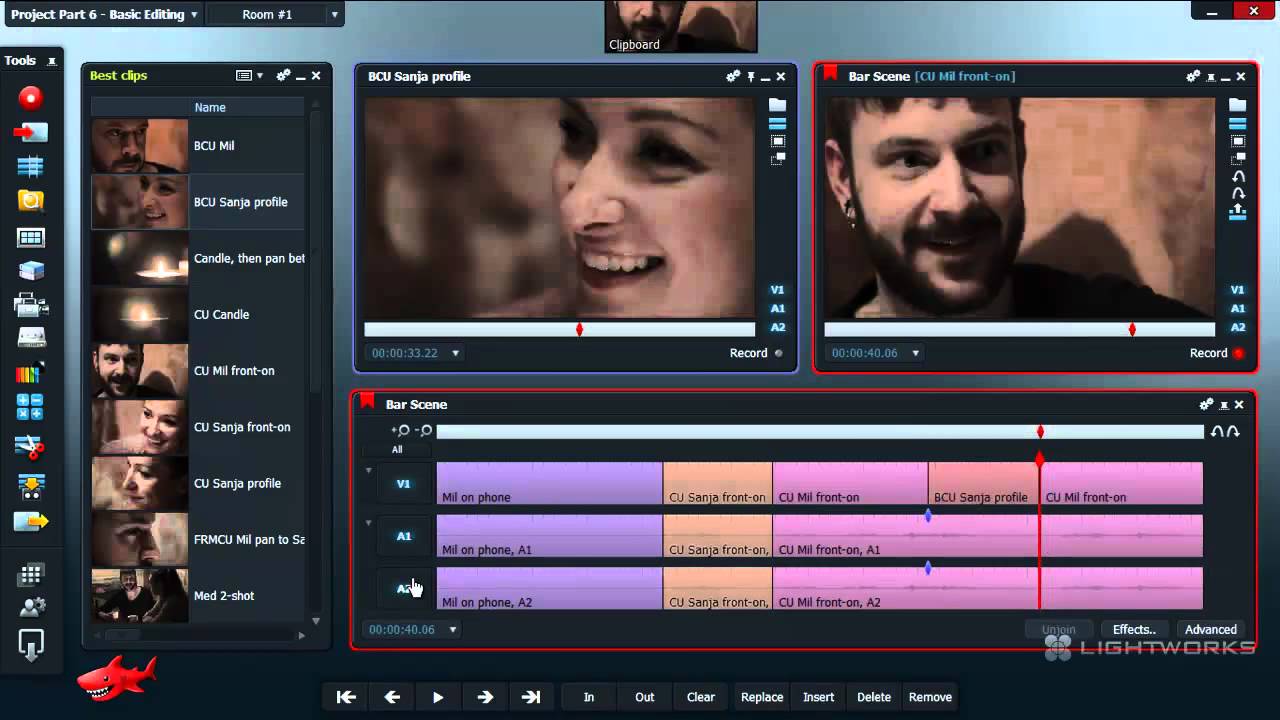The height and width of the screenshot is (720, 1280).
Task: Click folder icon in BCU Sanja profile viewer
Action: click(x=777, y=105)
